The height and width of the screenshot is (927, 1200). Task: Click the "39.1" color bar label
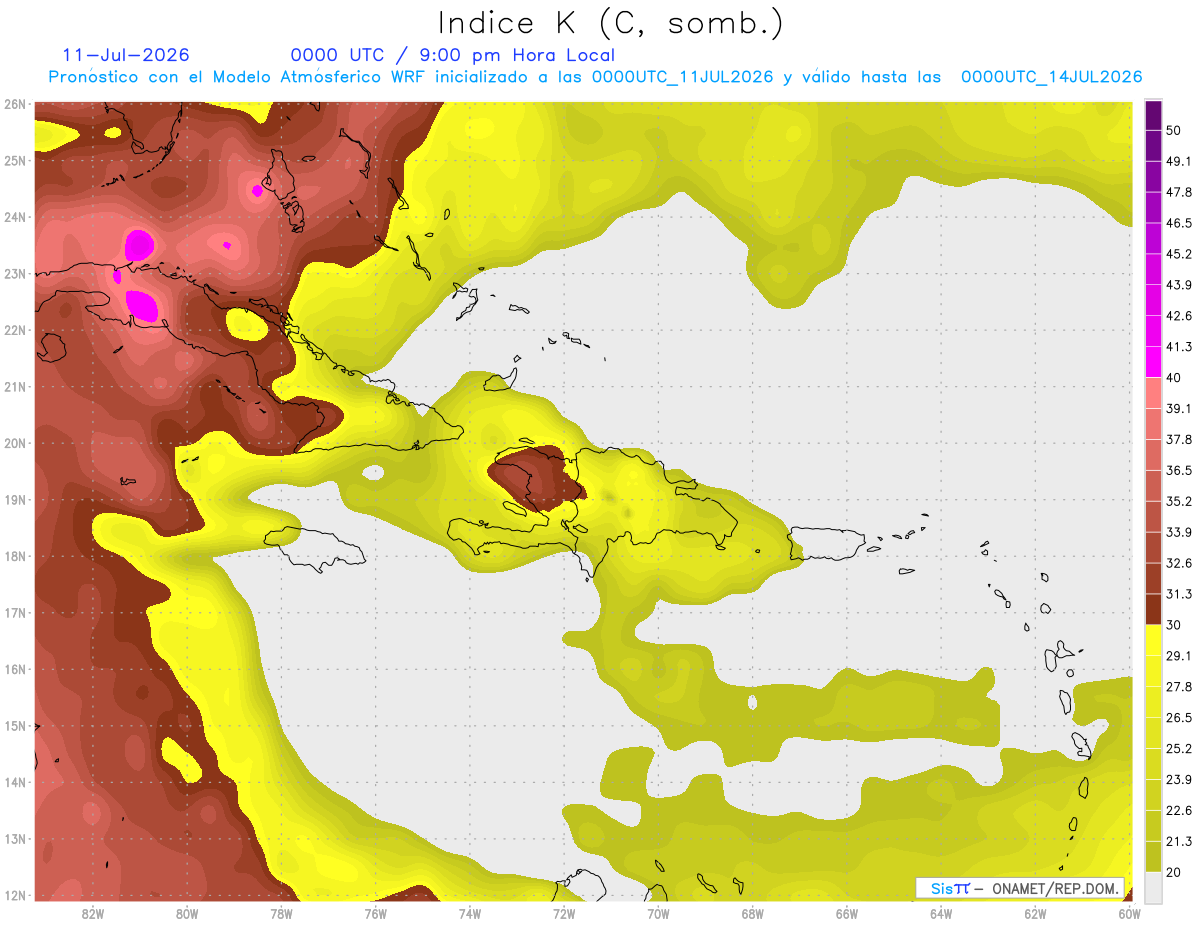pos(1180,408)
